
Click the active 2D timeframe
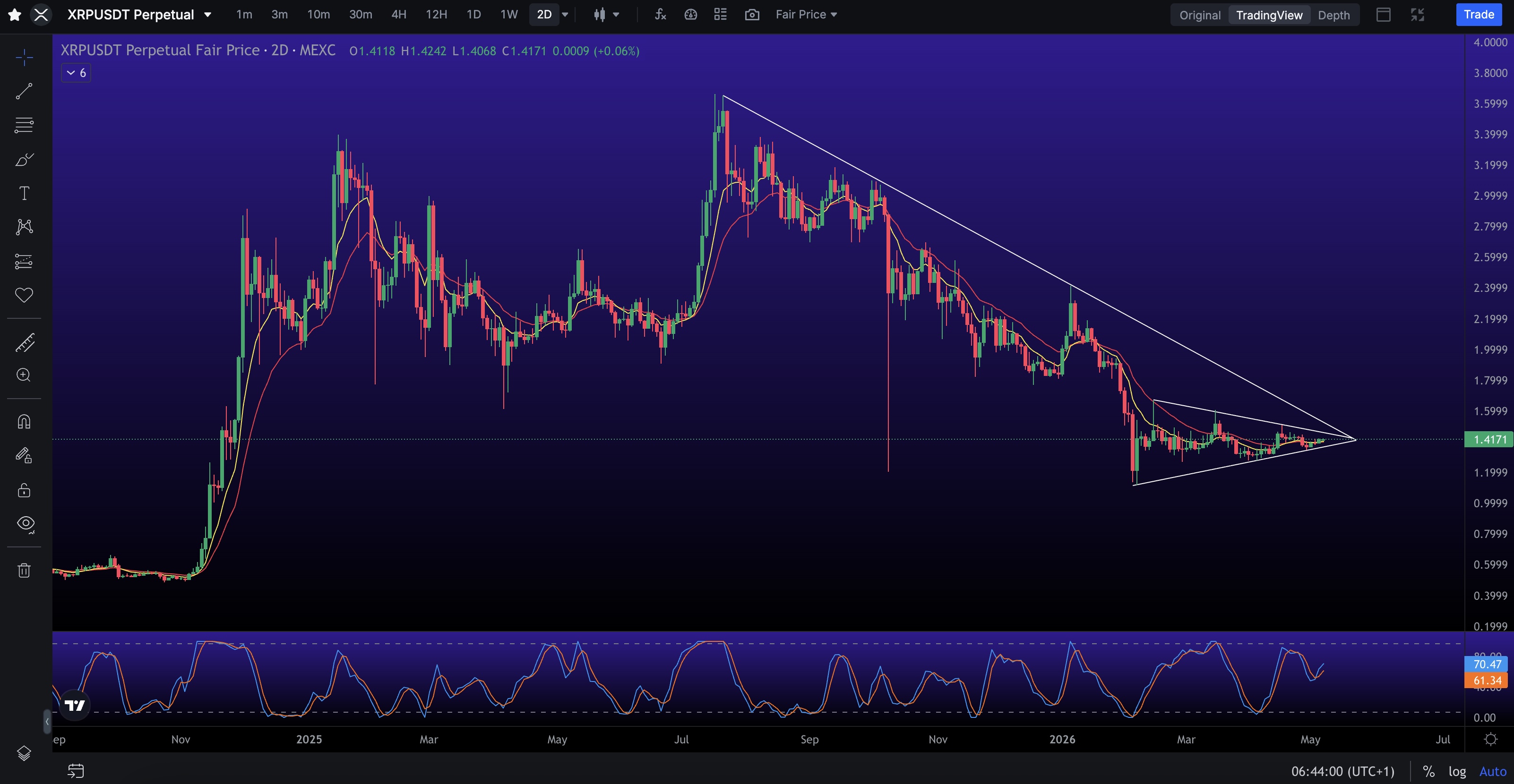(x=544, y=15)
